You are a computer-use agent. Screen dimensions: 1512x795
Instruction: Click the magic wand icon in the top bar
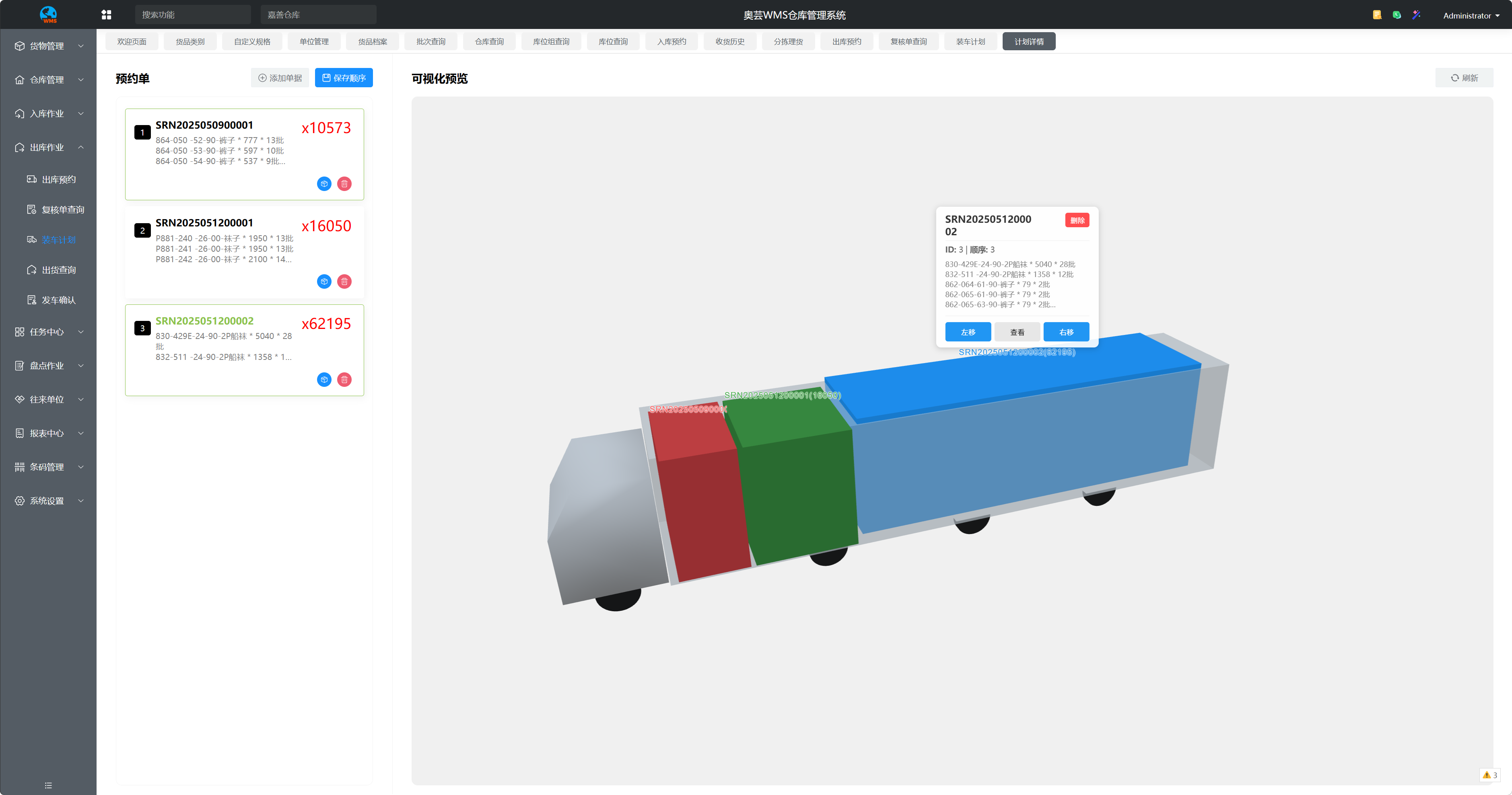point(1416,14)
